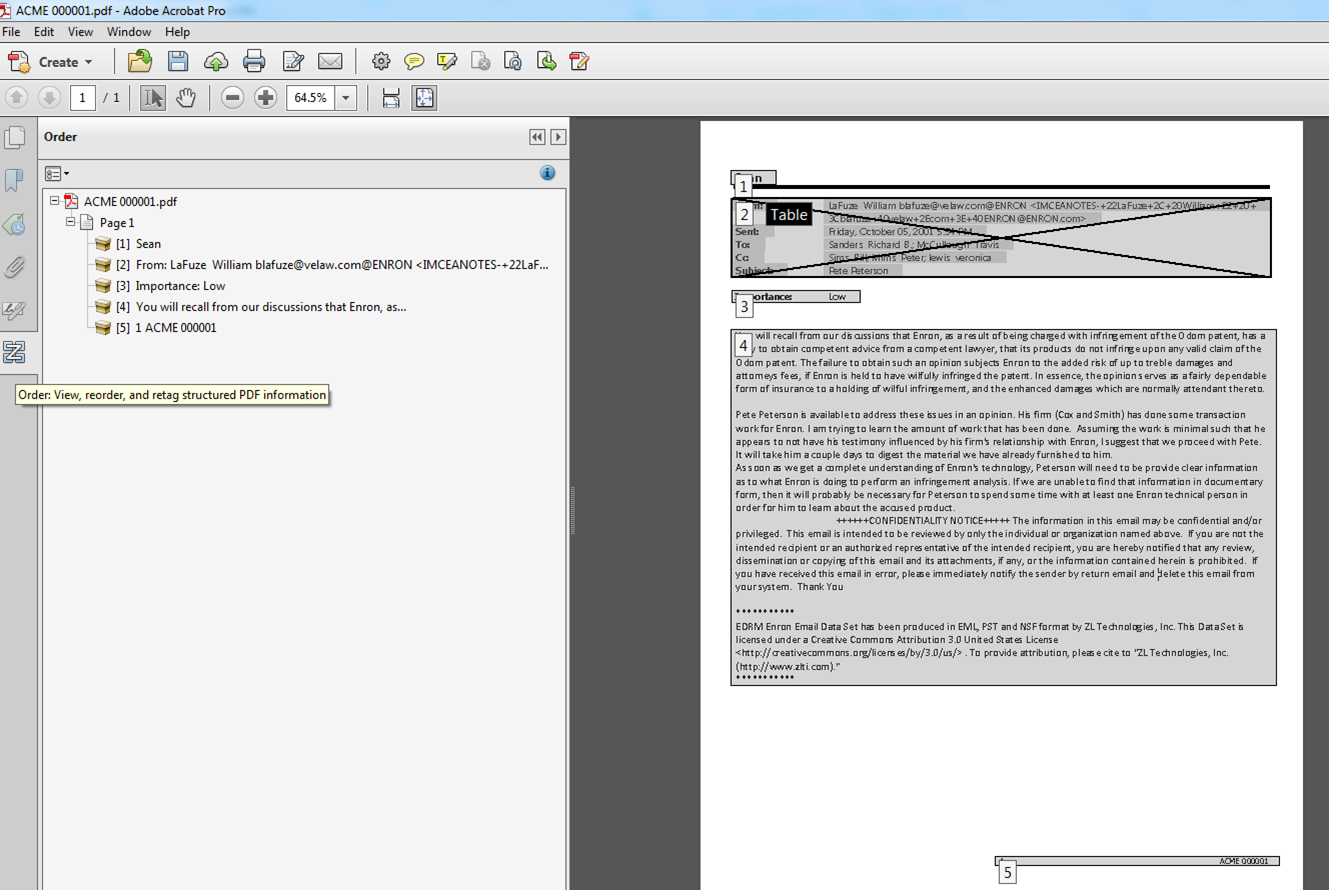Viewport: 1329px width, 890px height.
Task: Go to previous page arrow
Action: tap(16, 98)
